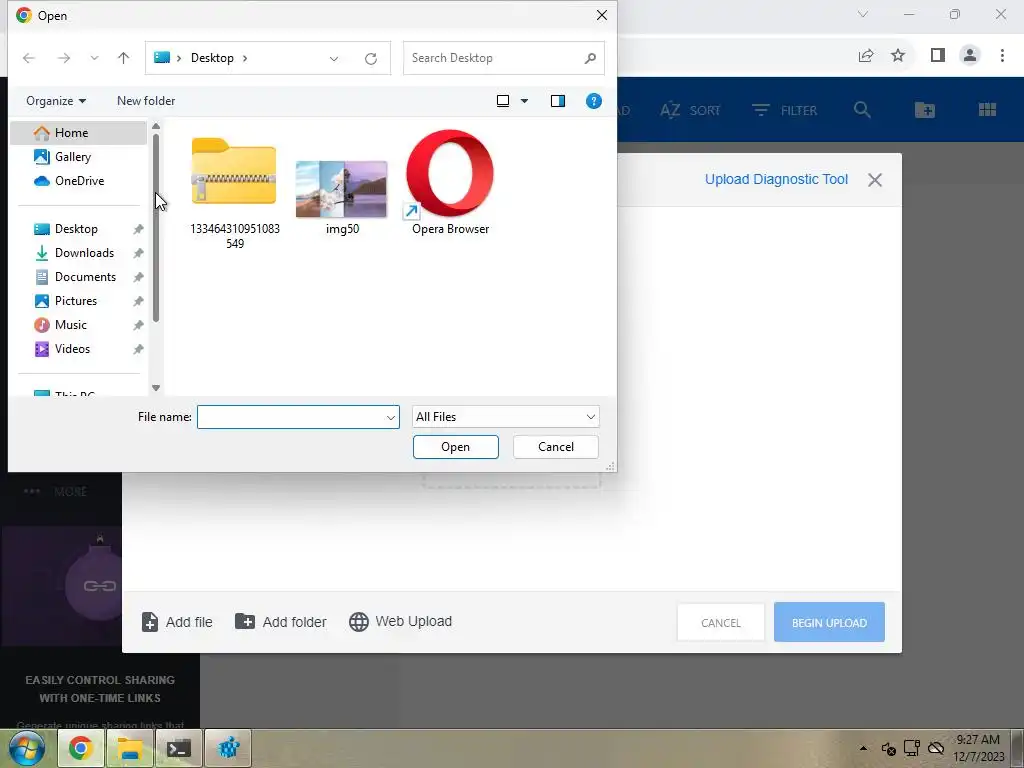Open the blue help button

(594, 101)
